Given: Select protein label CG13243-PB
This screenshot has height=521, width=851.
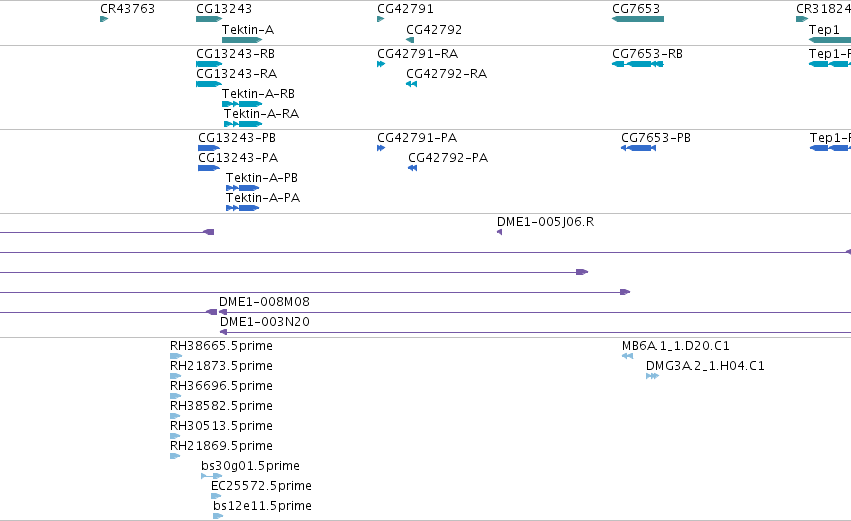Looking at the screenshot, I should click(237, 138).
